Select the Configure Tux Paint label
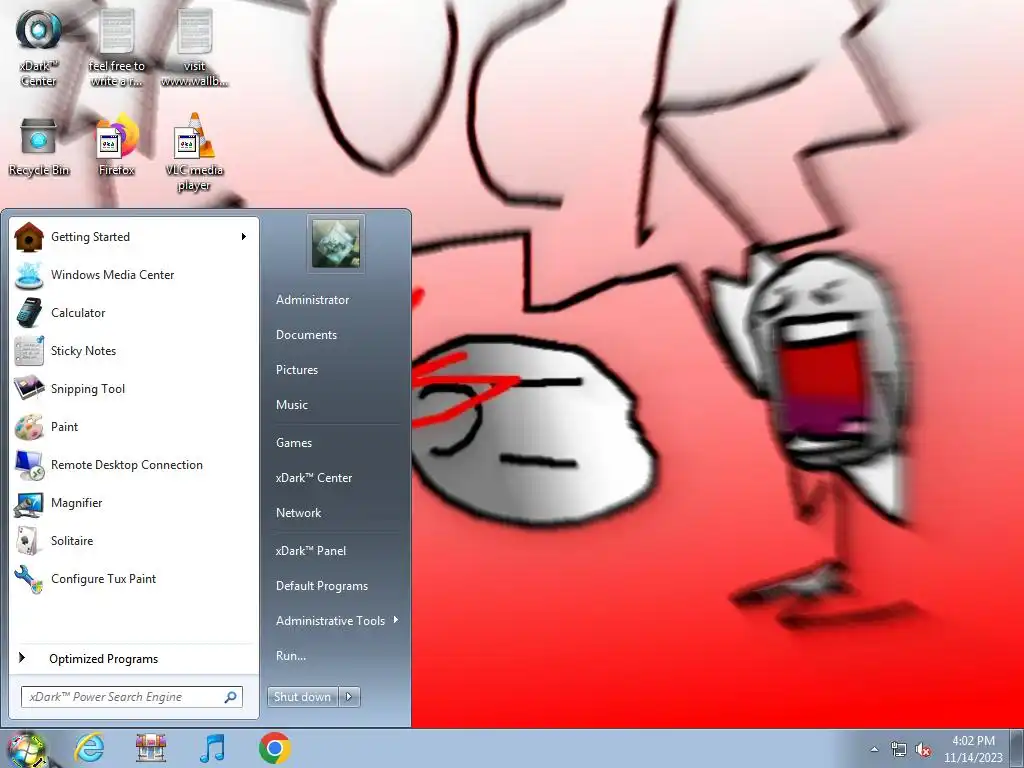The width and height of the screenshot is (1024, 768). [103, 579]
